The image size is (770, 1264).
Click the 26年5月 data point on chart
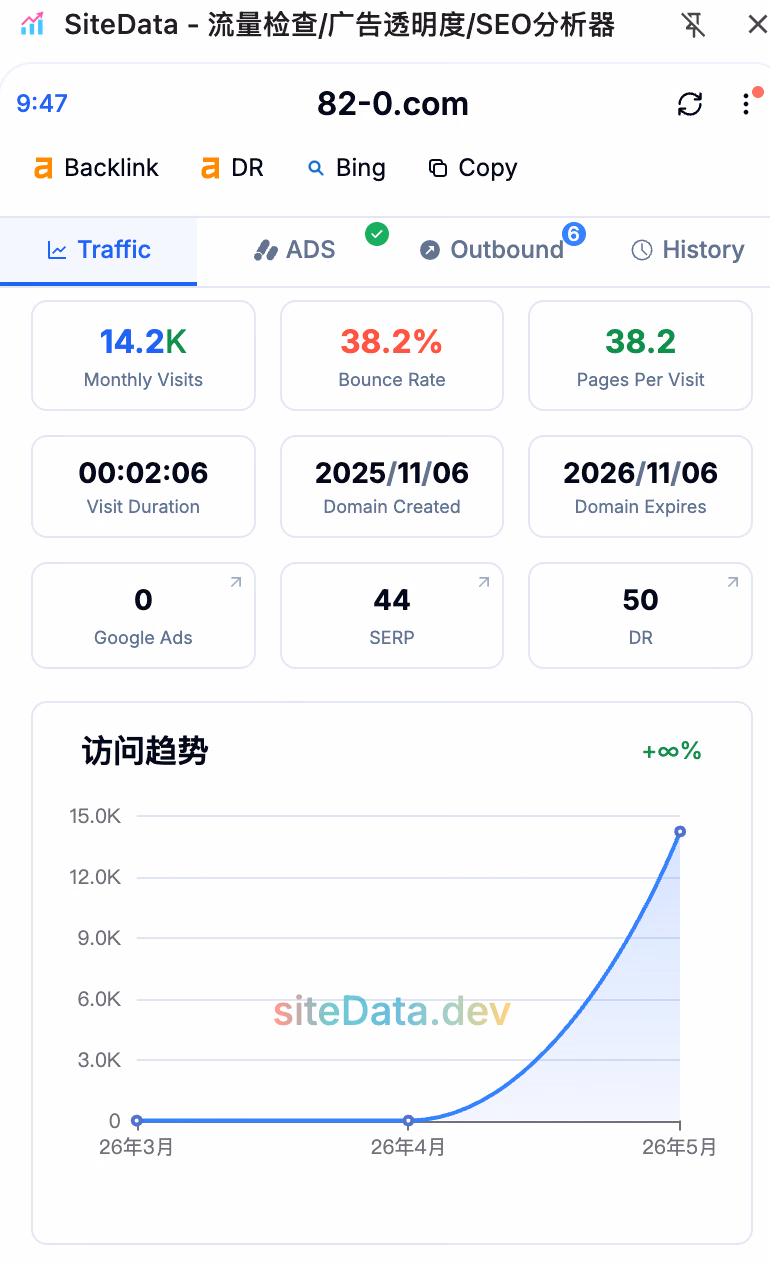(680, 831)
